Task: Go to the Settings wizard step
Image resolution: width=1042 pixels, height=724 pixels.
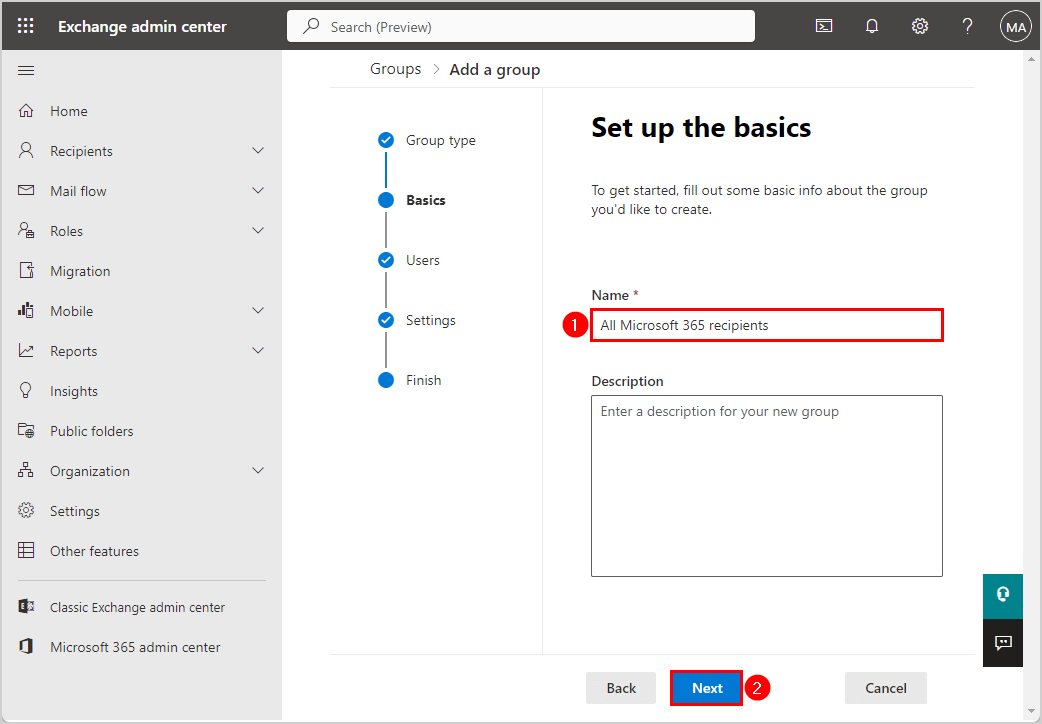Action: [x=431, y=320]
